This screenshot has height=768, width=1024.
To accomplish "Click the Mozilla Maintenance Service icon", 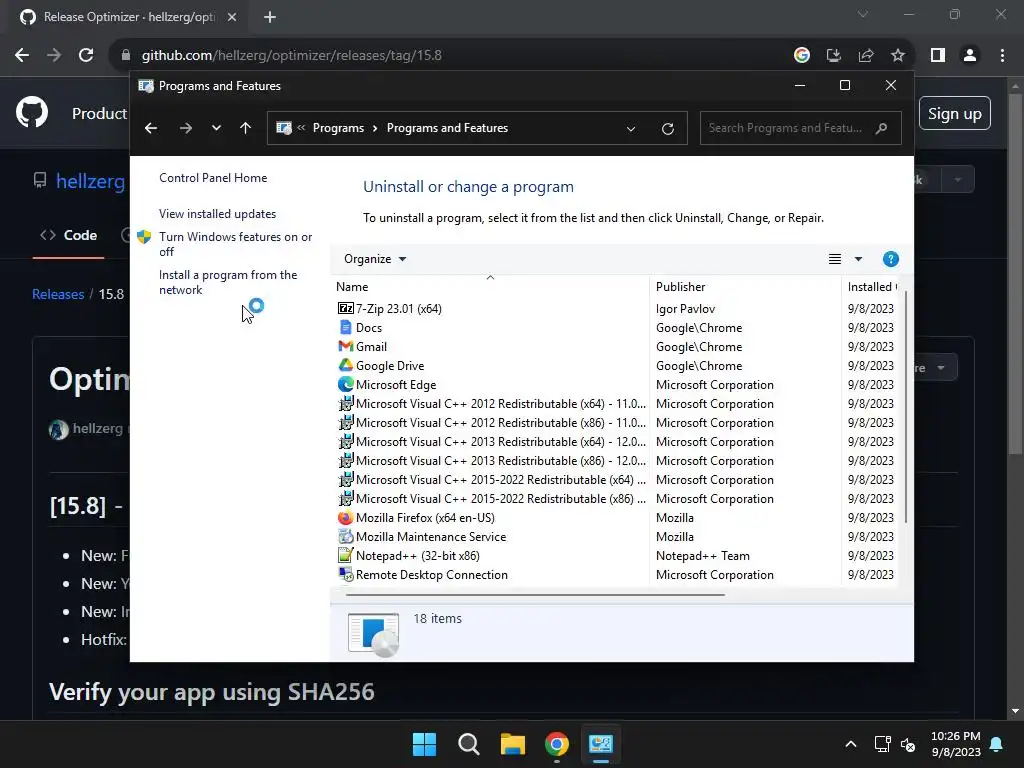I will (345, 536).
